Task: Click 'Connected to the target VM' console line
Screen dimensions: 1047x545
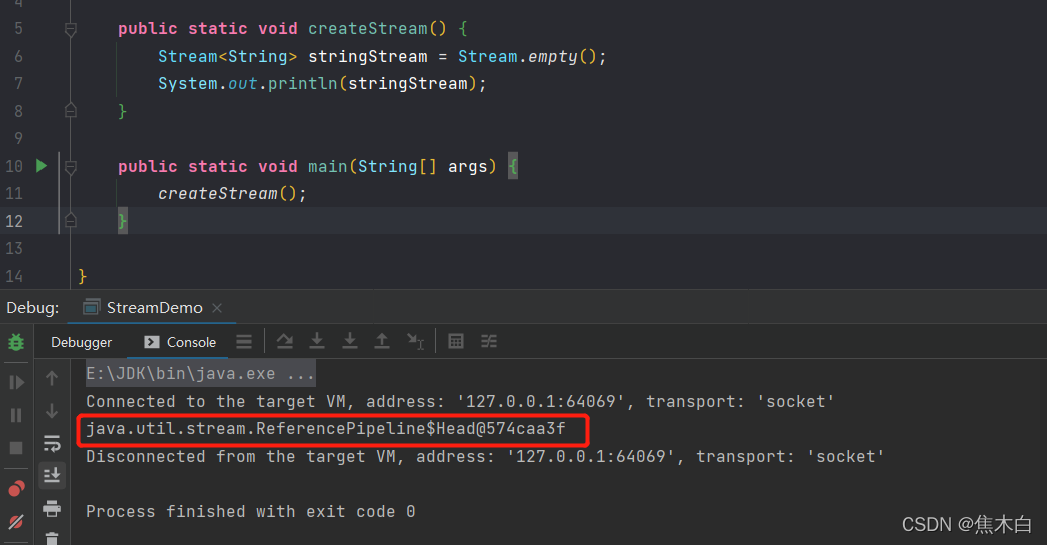Action: (460, 401)
